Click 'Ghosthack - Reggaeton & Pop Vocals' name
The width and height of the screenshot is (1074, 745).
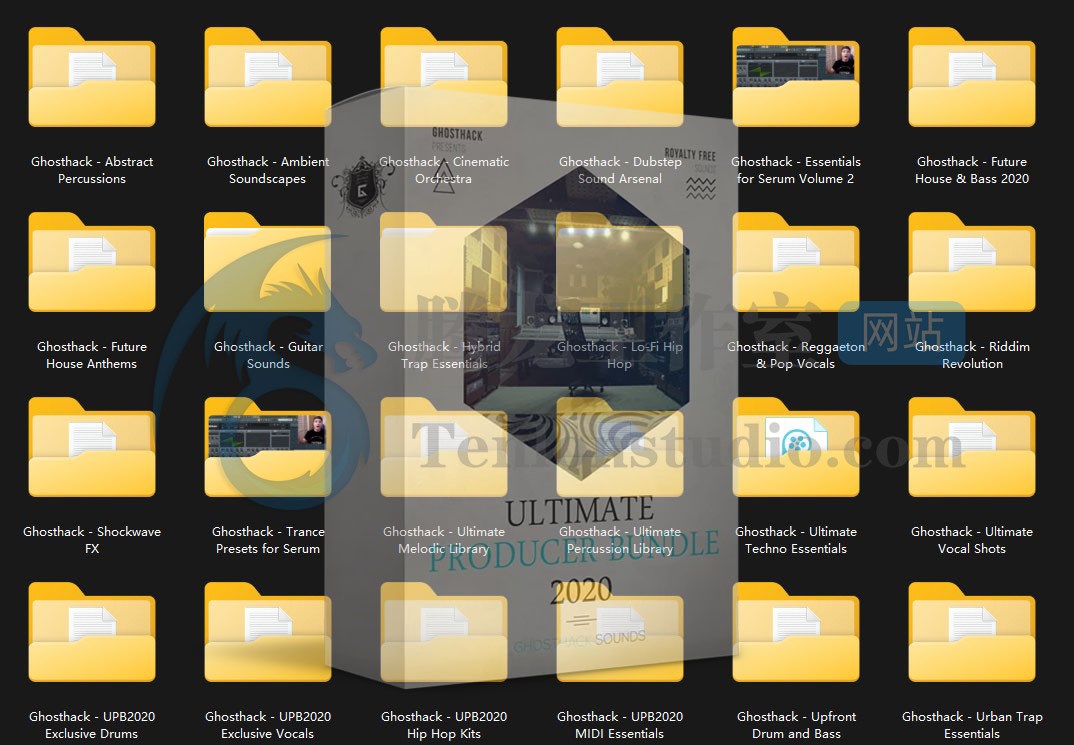pyautogui.click(x=796, y=355)
